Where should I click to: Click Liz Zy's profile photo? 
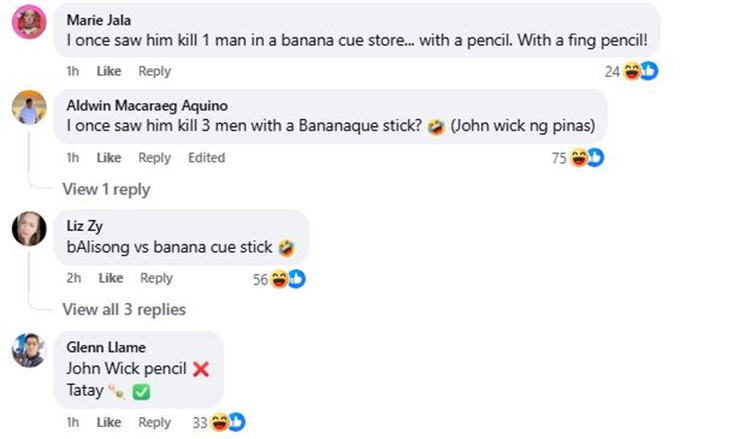coord(29,228)
